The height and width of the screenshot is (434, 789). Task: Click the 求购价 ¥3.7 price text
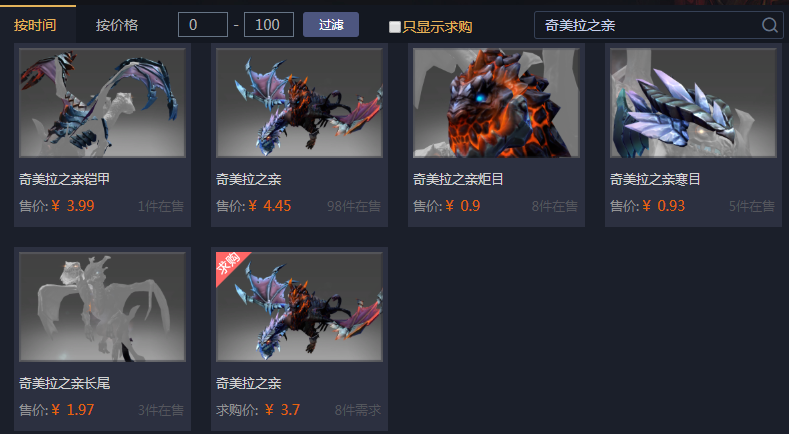(258, 410)
